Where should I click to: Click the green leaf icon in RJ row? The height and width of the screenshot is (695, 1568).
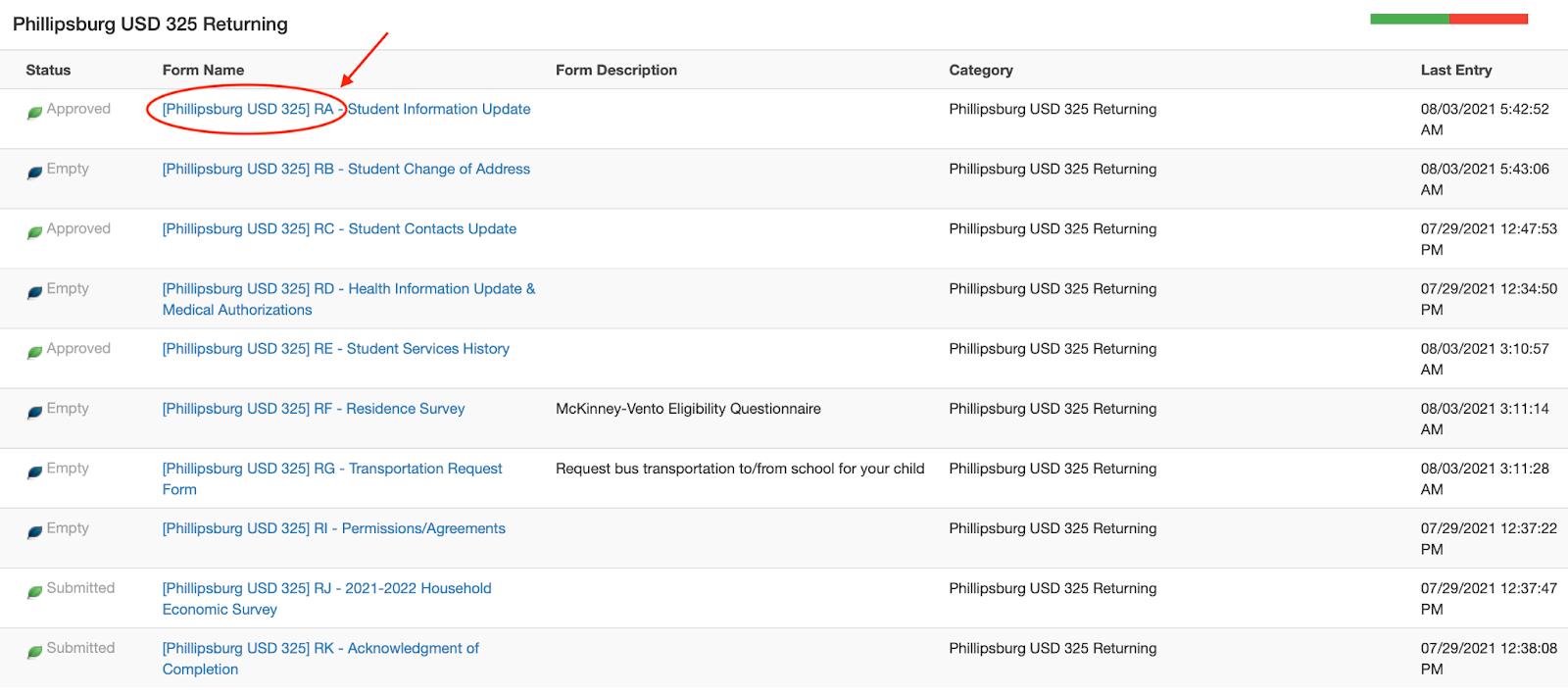[x=34, y=590]
